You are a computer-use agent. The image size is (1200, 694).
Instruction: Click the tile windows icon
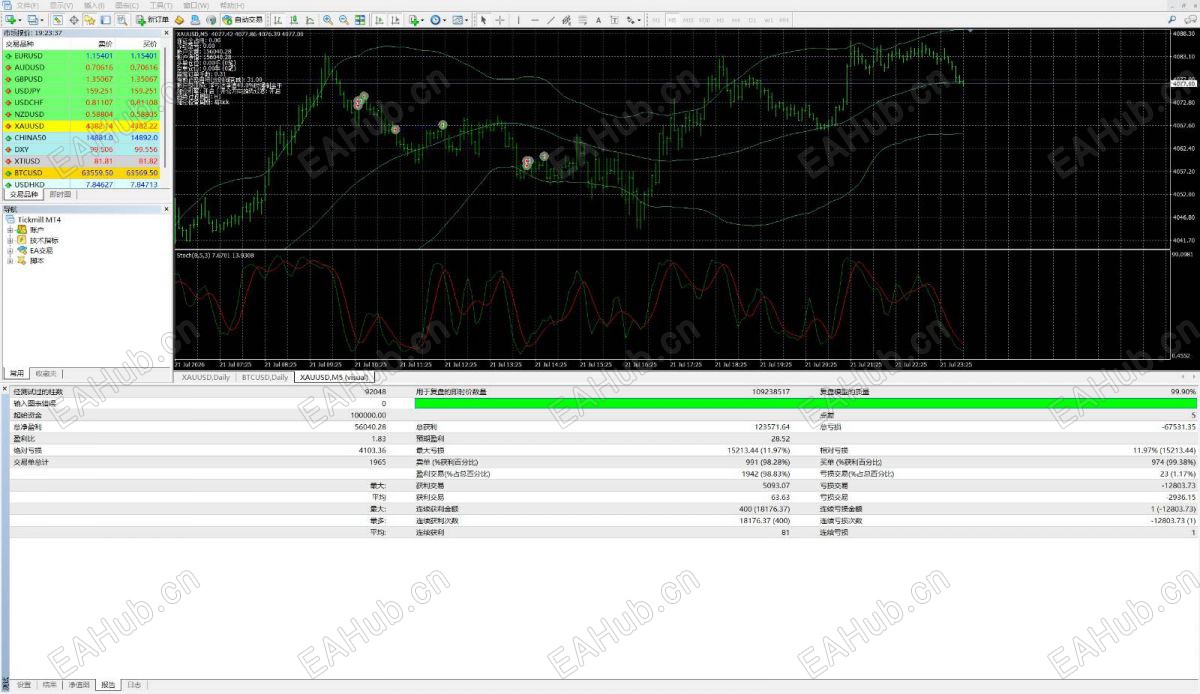tap(359, 20)
